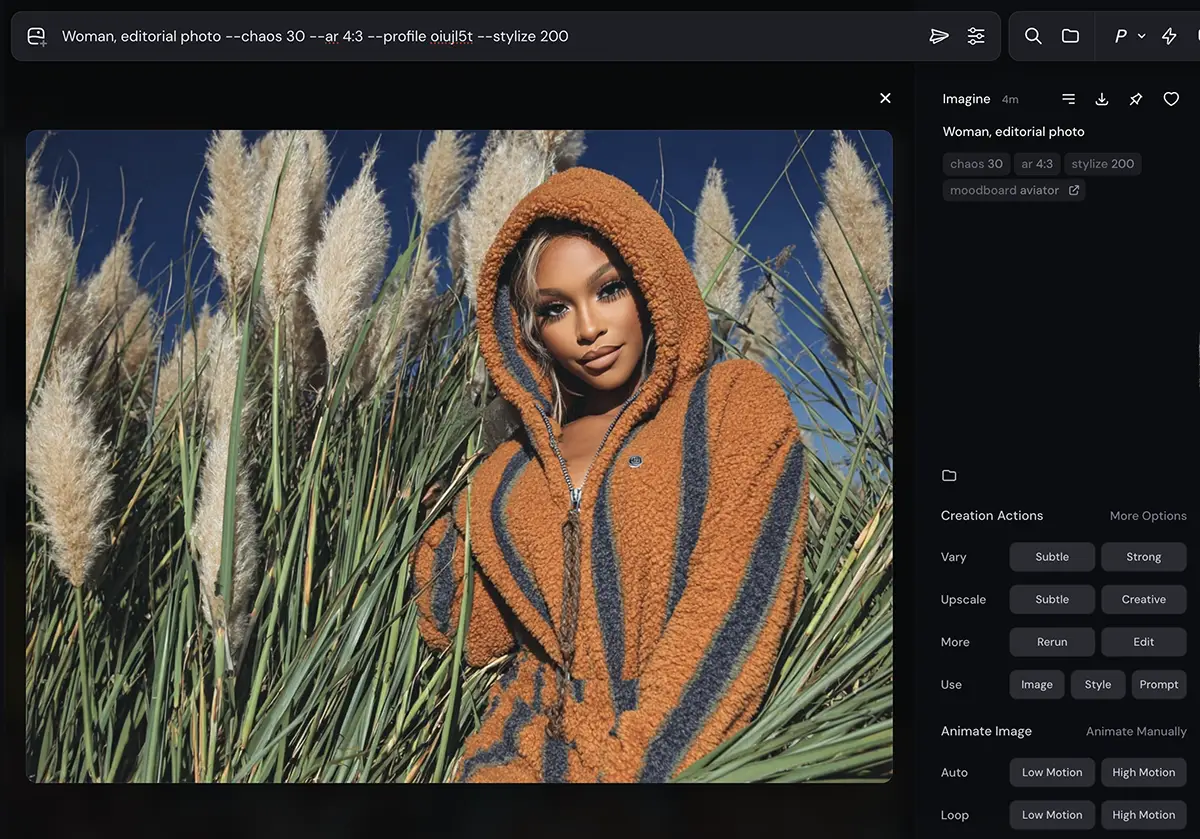
Task: Click Vary Strong button
Action: (1143, 557)
